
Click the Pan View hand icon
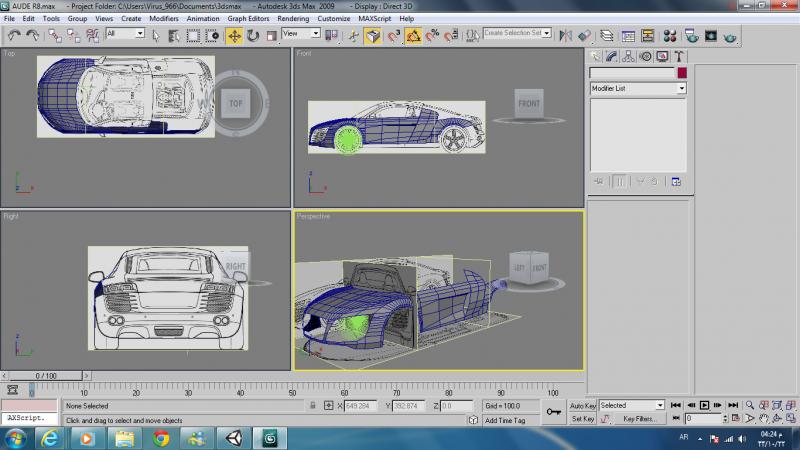[763, 418]
